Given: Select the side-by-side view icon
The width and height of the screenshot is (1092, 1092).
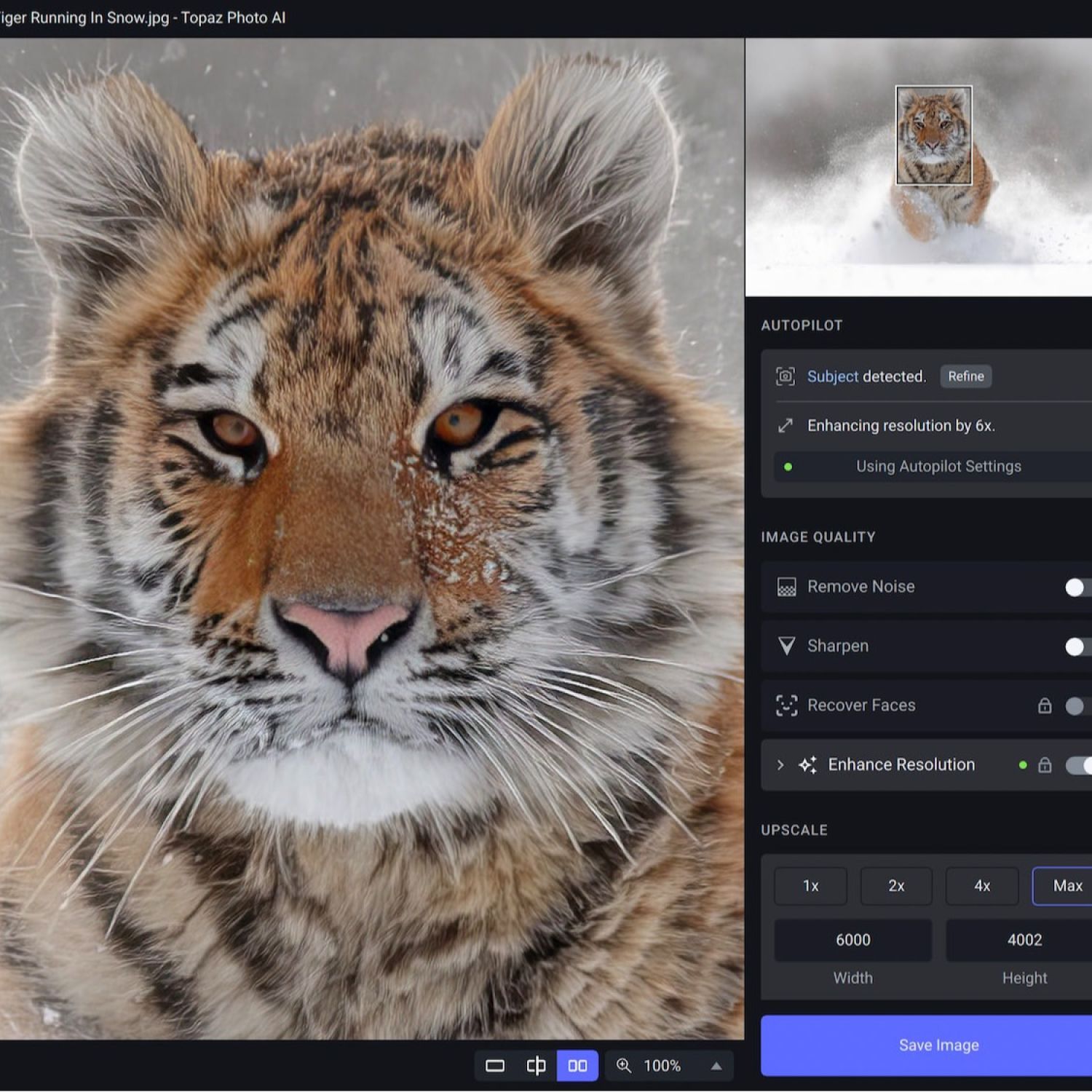Looking at the screenshot, I should point(577,1066).
